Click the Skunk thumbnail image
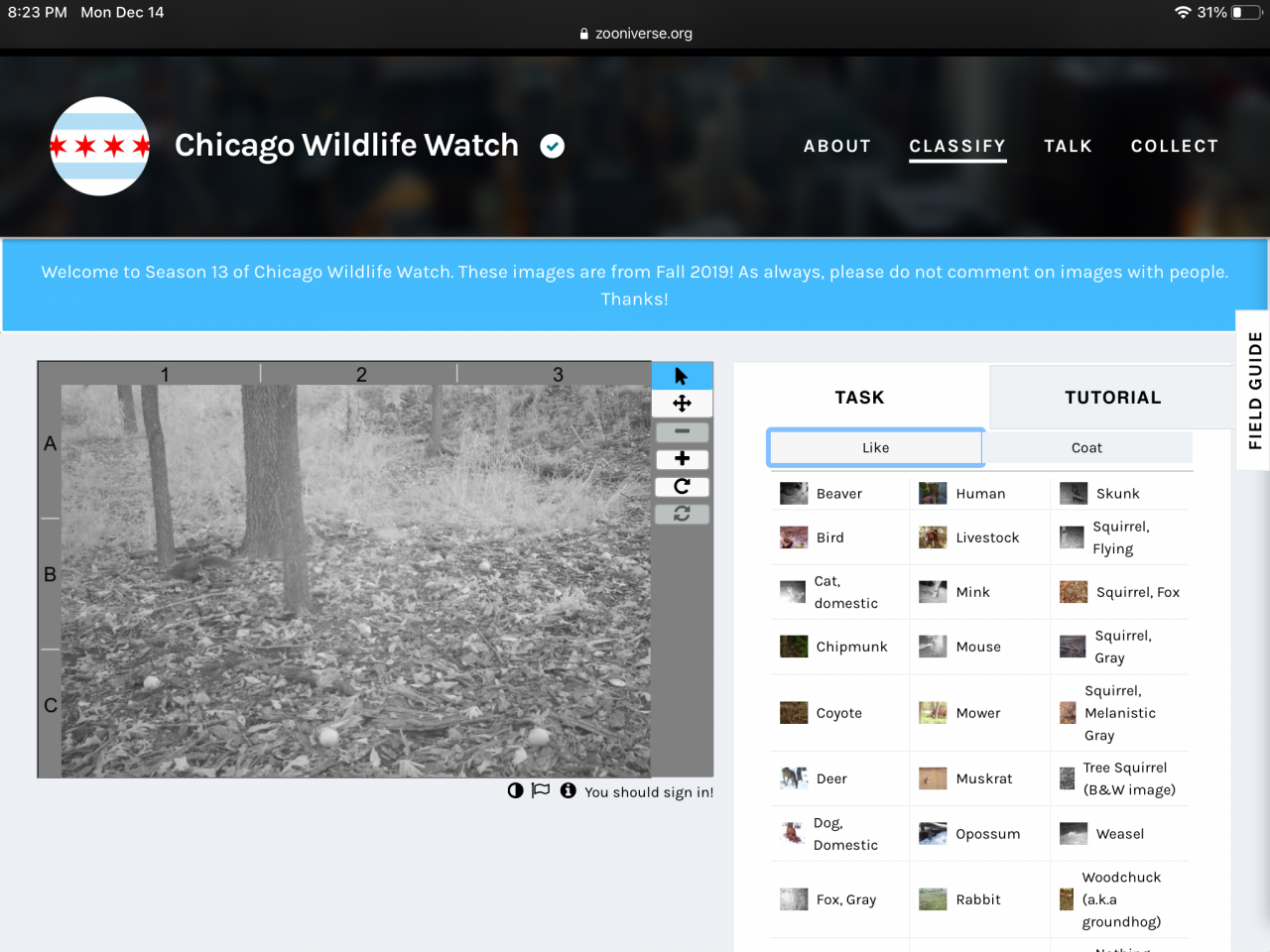This screenshot has height=952, width=1270. 1074,494
